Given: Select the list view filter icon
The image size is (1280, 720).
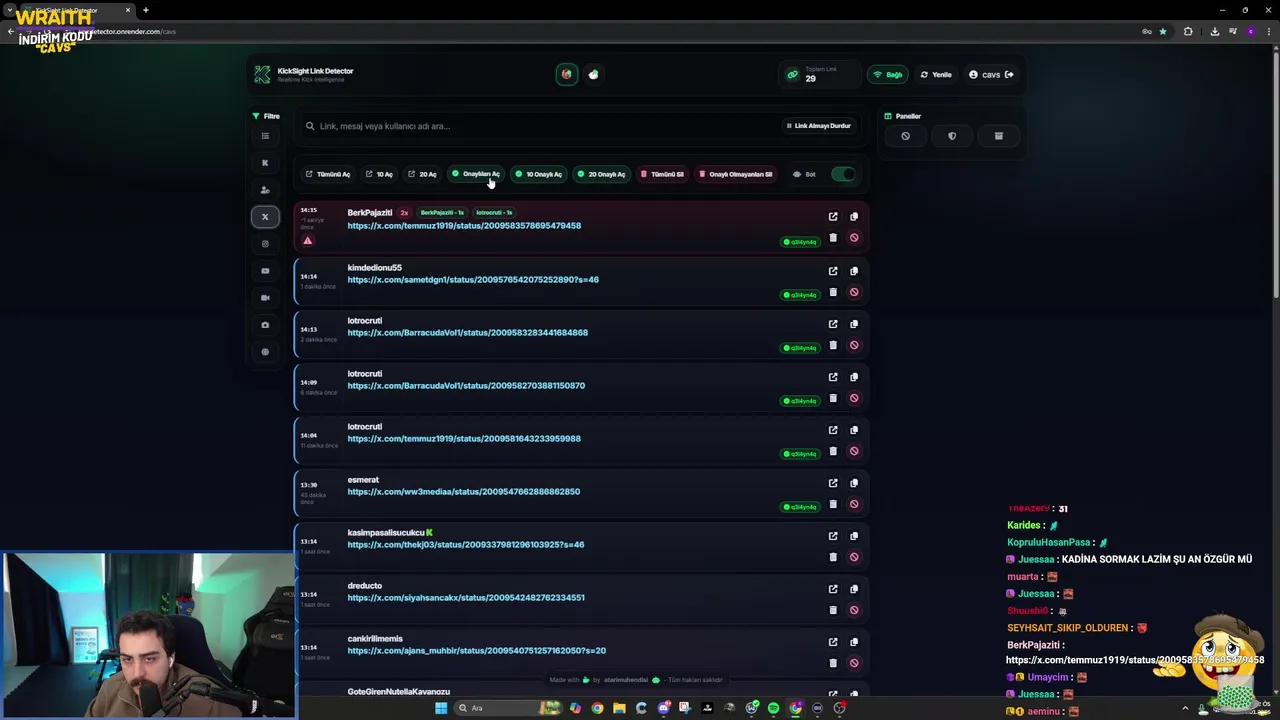Looking at the screenshot, I should coord(265,136).
